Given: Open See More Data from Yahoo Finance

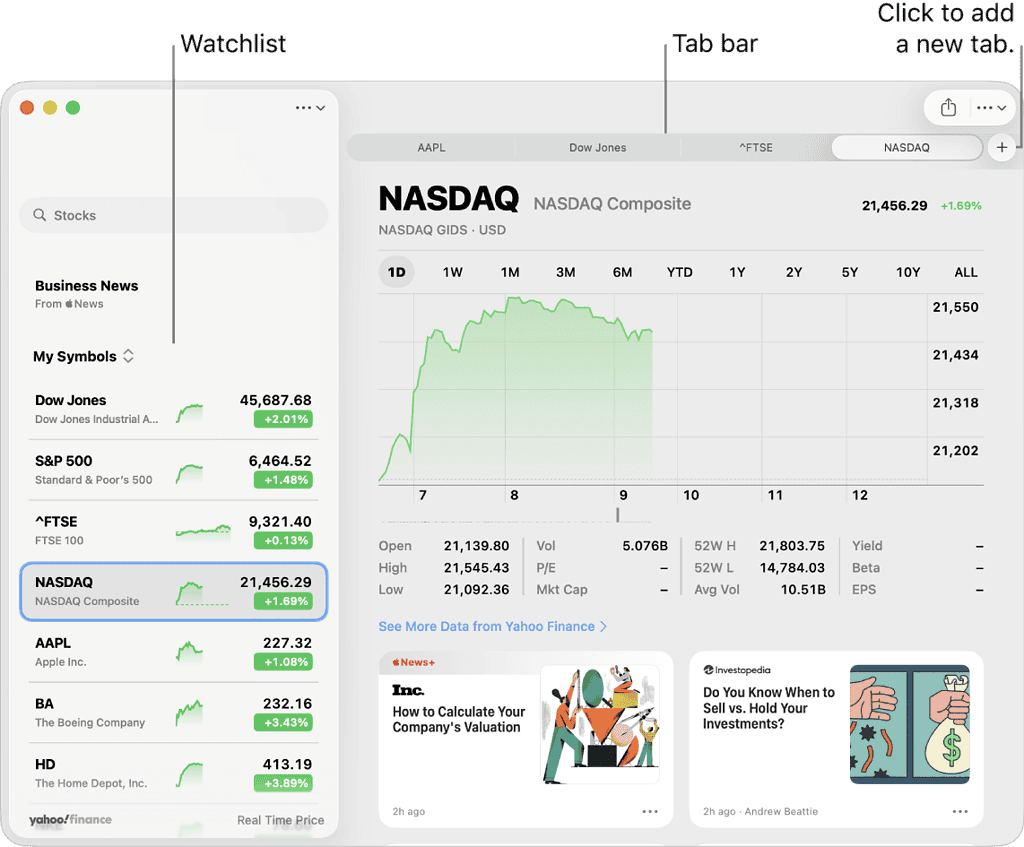Looking at the screenshot, I should point(493,626).
